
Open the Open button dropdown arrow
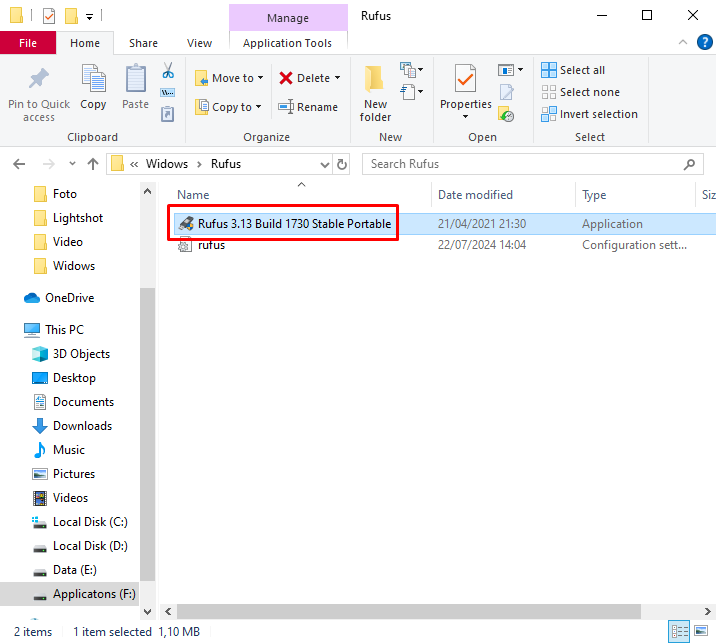[x=521, y=70]
